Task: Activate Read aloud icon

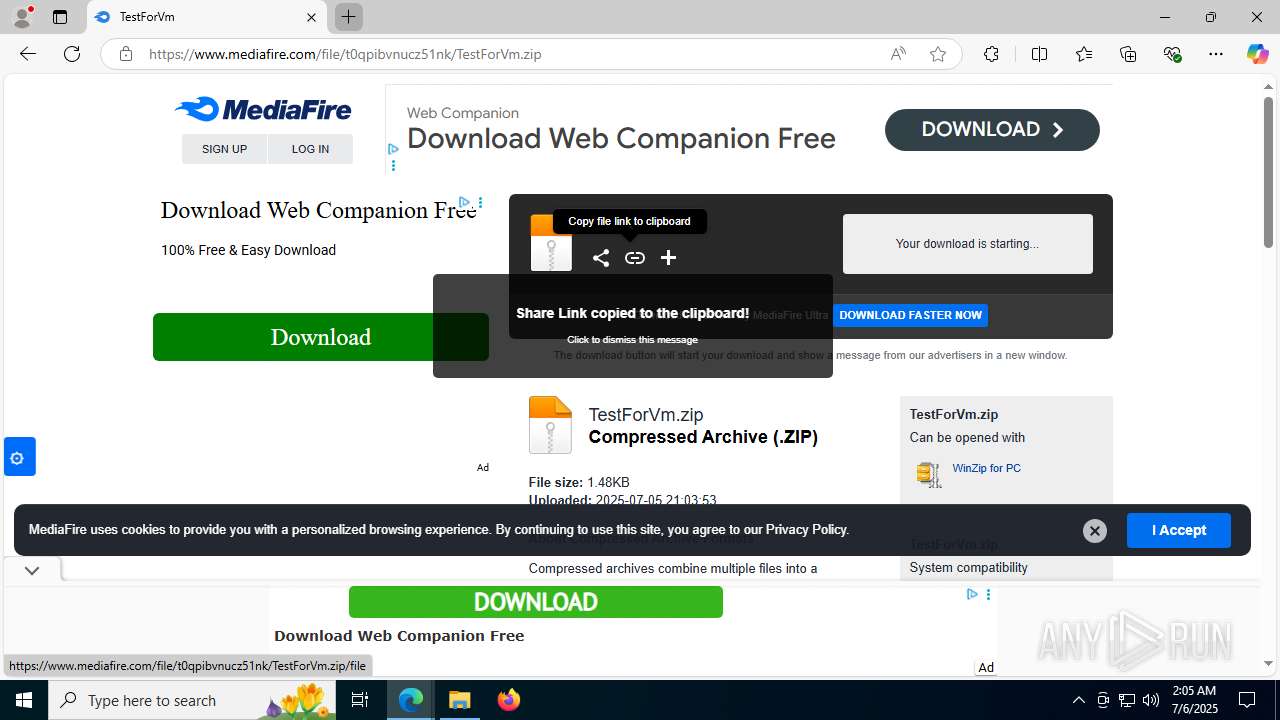Action: pos(898,54)
